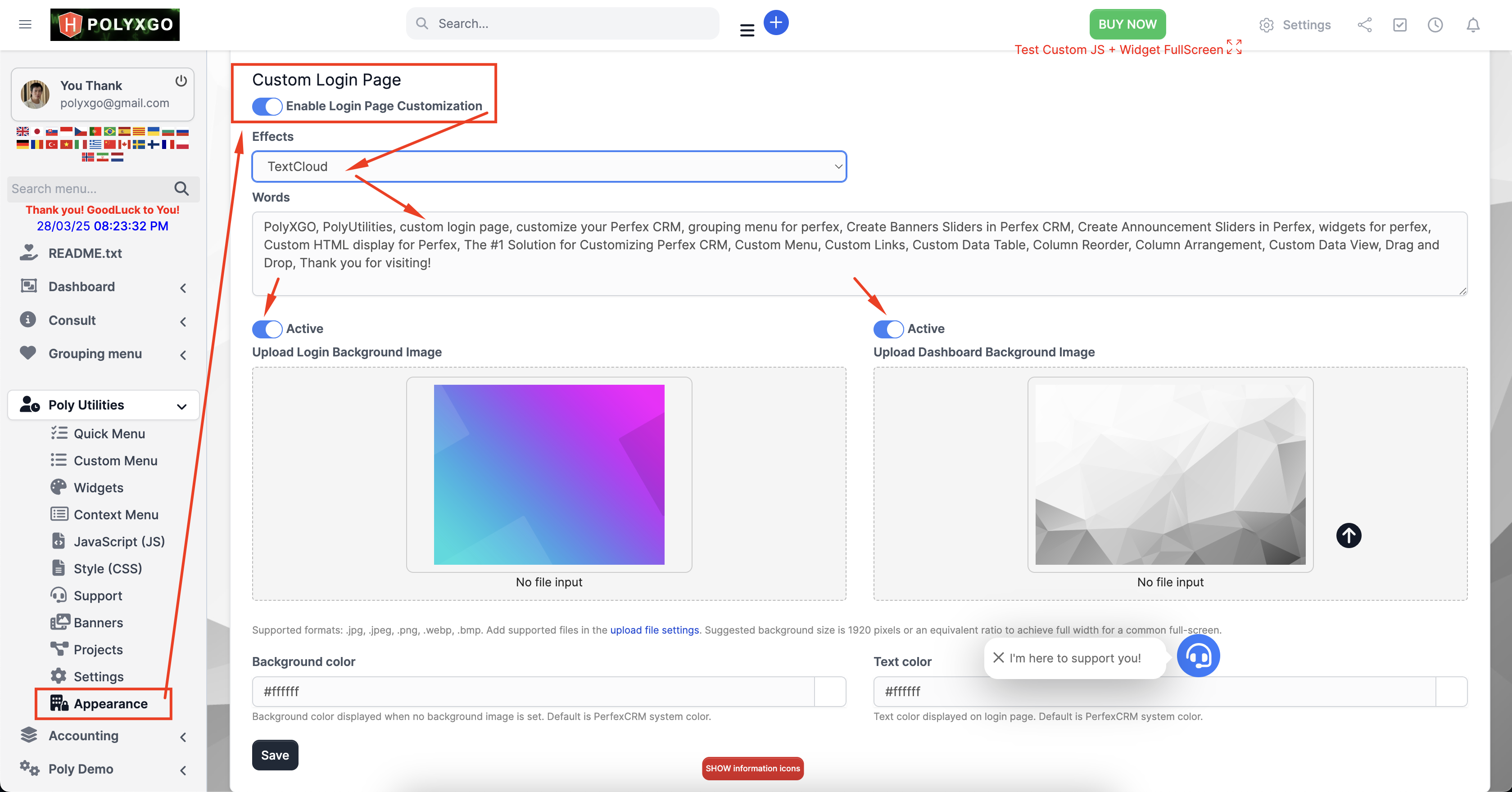Select Style (CSS) editor
1512x792 pixels.
tap(108, 568)
